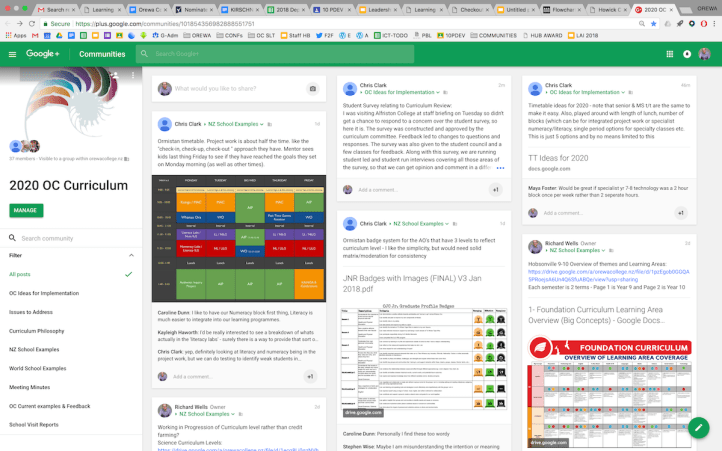
Task: Open Google+ notifications bell
Action: 687,54
